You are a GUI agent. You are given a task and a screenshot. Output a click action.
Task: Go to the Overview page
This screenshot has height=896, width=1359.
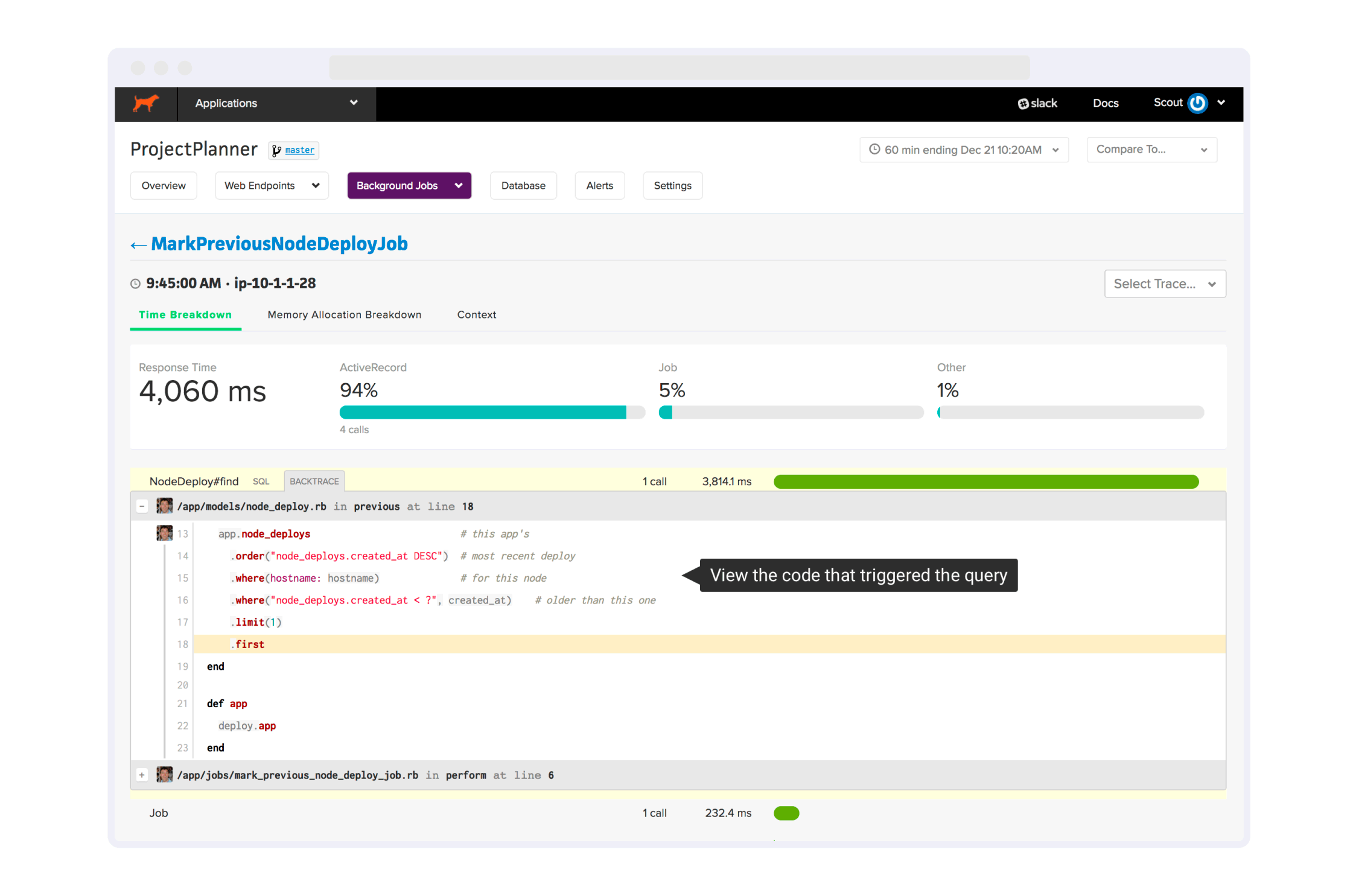(164, 186)
